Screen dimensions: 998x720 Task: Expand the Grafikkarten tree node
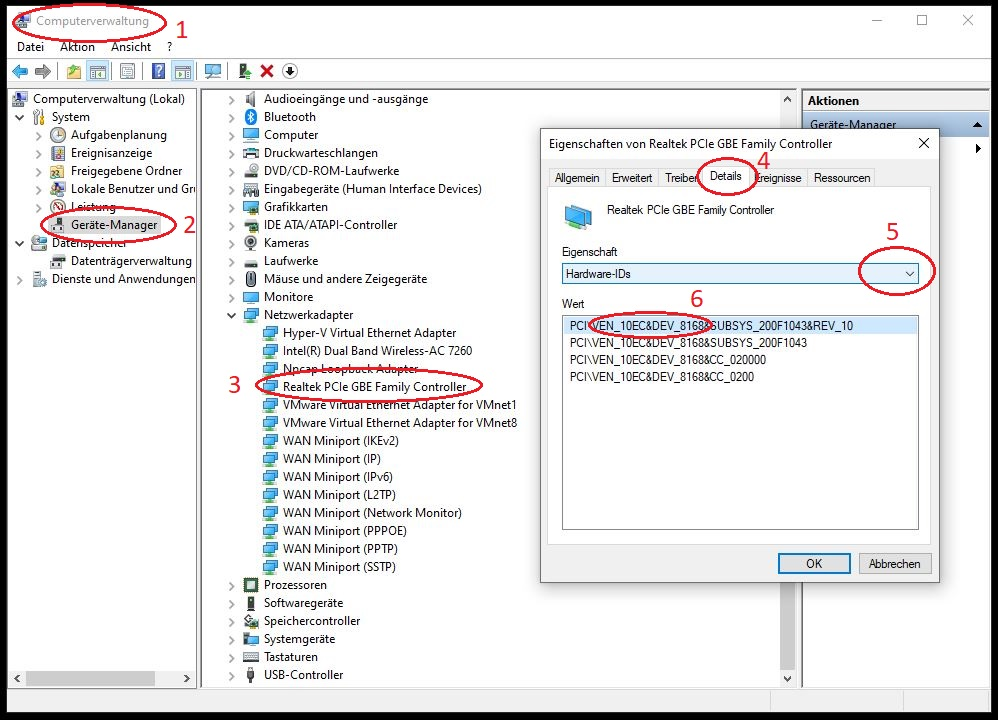coord(230,207)
